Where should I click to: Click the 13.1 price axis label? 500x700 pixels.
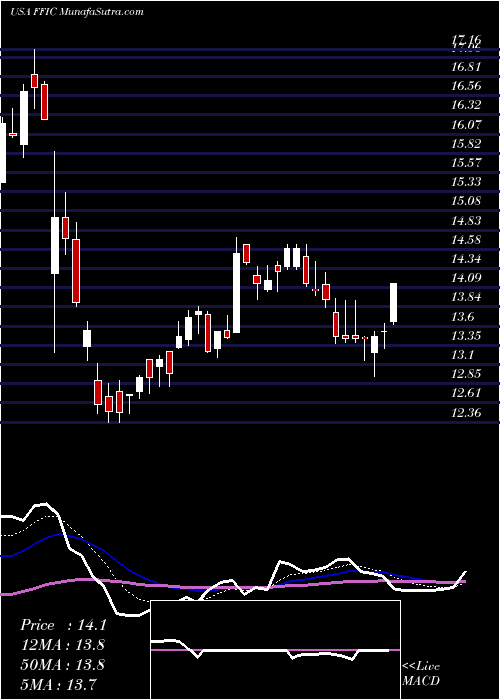[462, 355]
